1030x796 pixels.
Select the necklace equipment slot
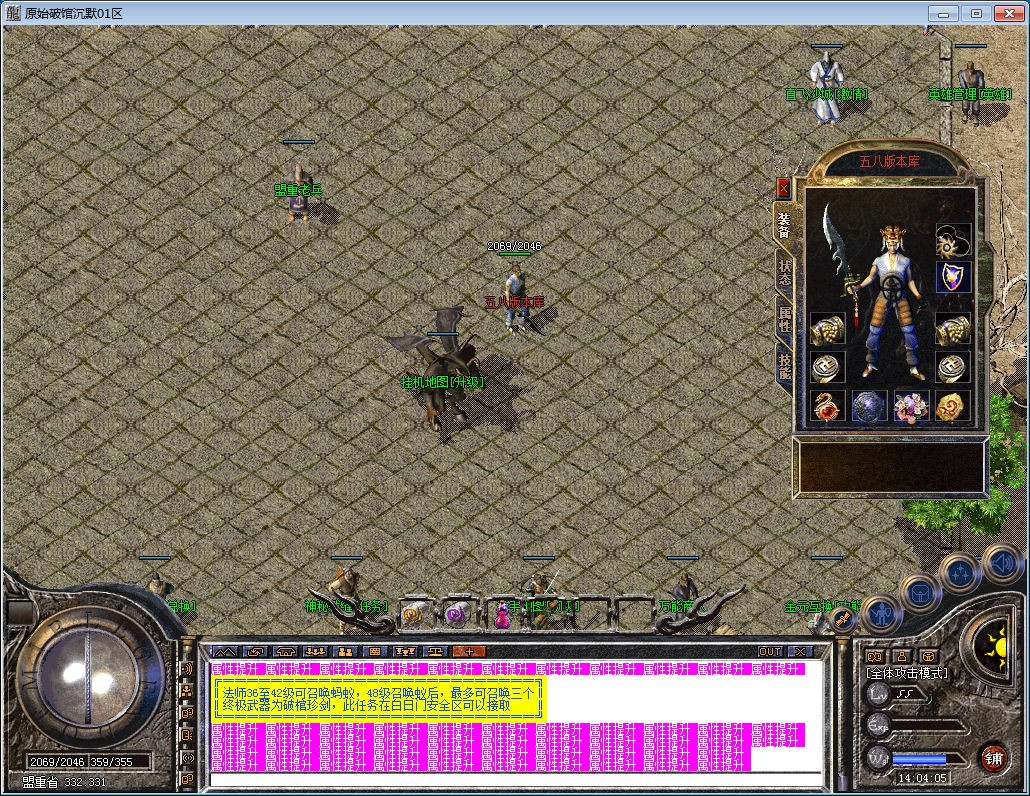click(x=953, y=241)
